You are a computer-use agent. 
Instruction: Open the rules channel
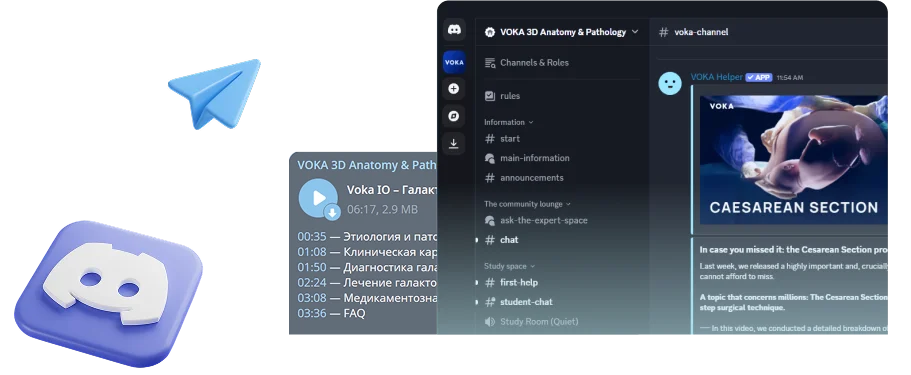click(503, 96)
